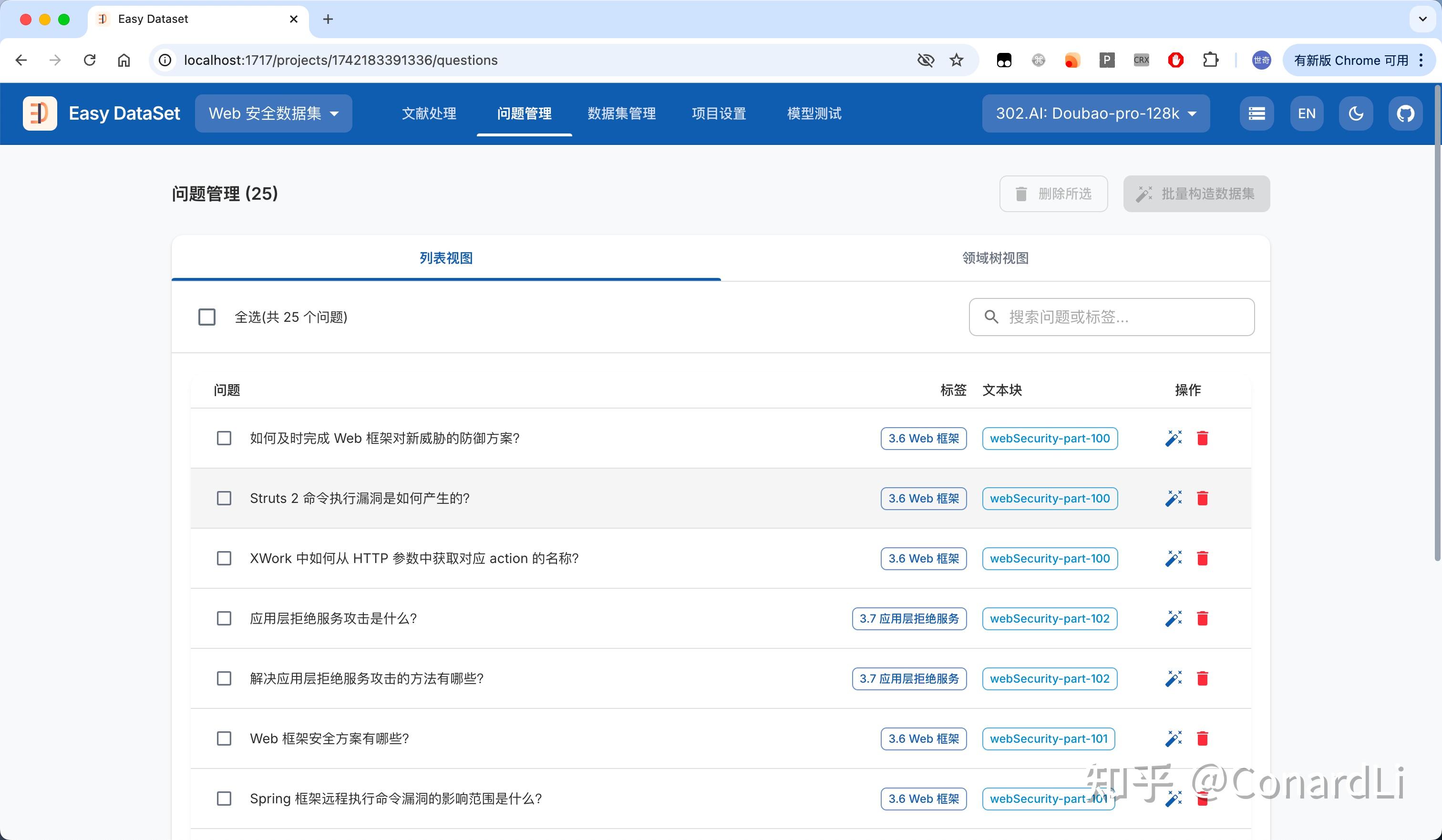Viewport: 1442px width, 840px height.
Task: Click the Easy DataSet logo
Action: point(40,113)
